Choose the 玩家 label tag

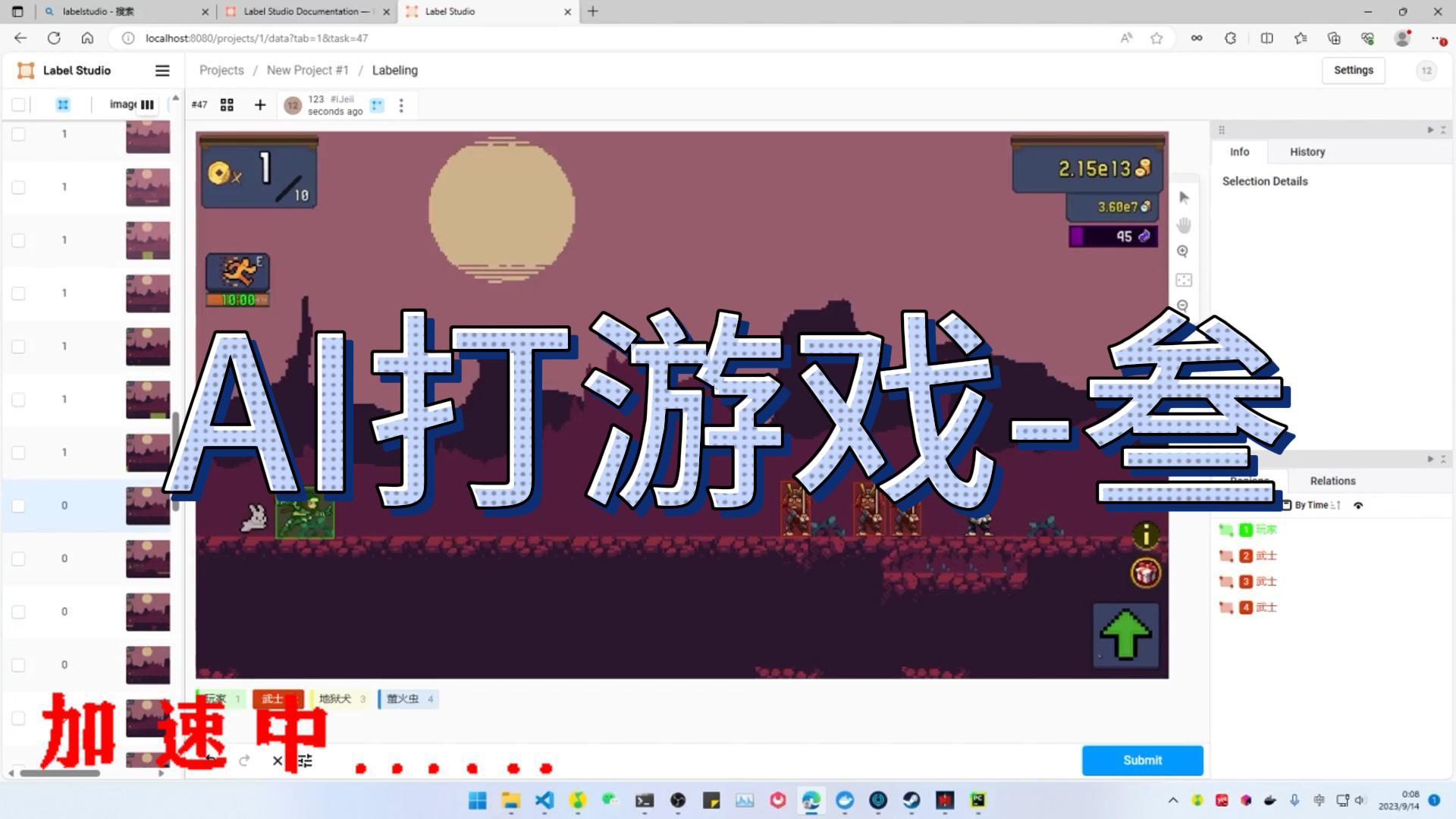(221, 698)
